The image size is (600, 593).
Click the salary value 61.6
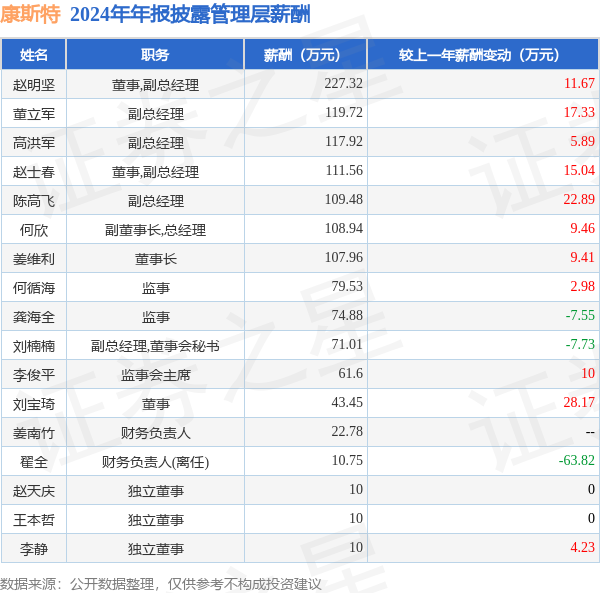click(x=350, y=373)
